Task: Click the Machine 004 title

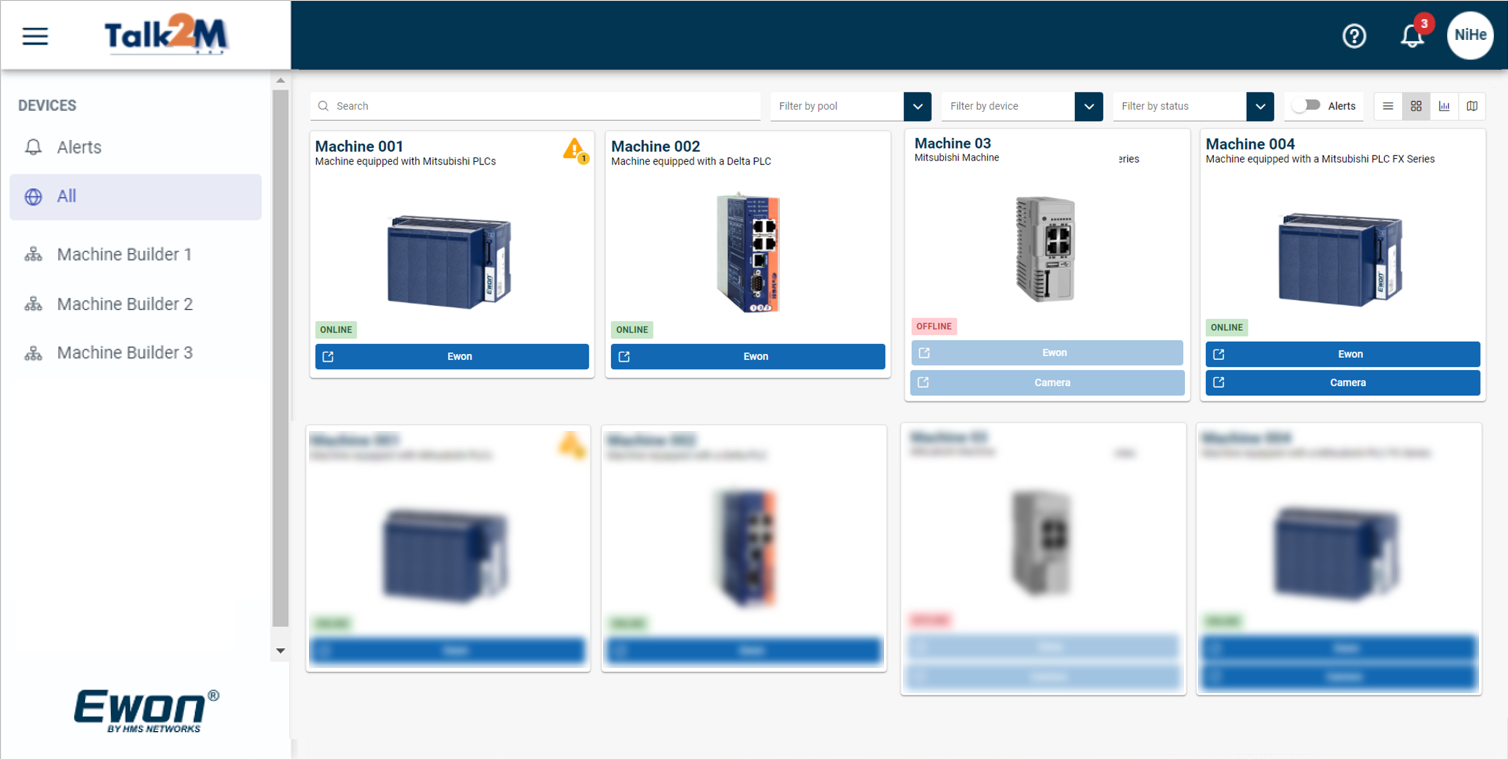Action: point(1250,145)
